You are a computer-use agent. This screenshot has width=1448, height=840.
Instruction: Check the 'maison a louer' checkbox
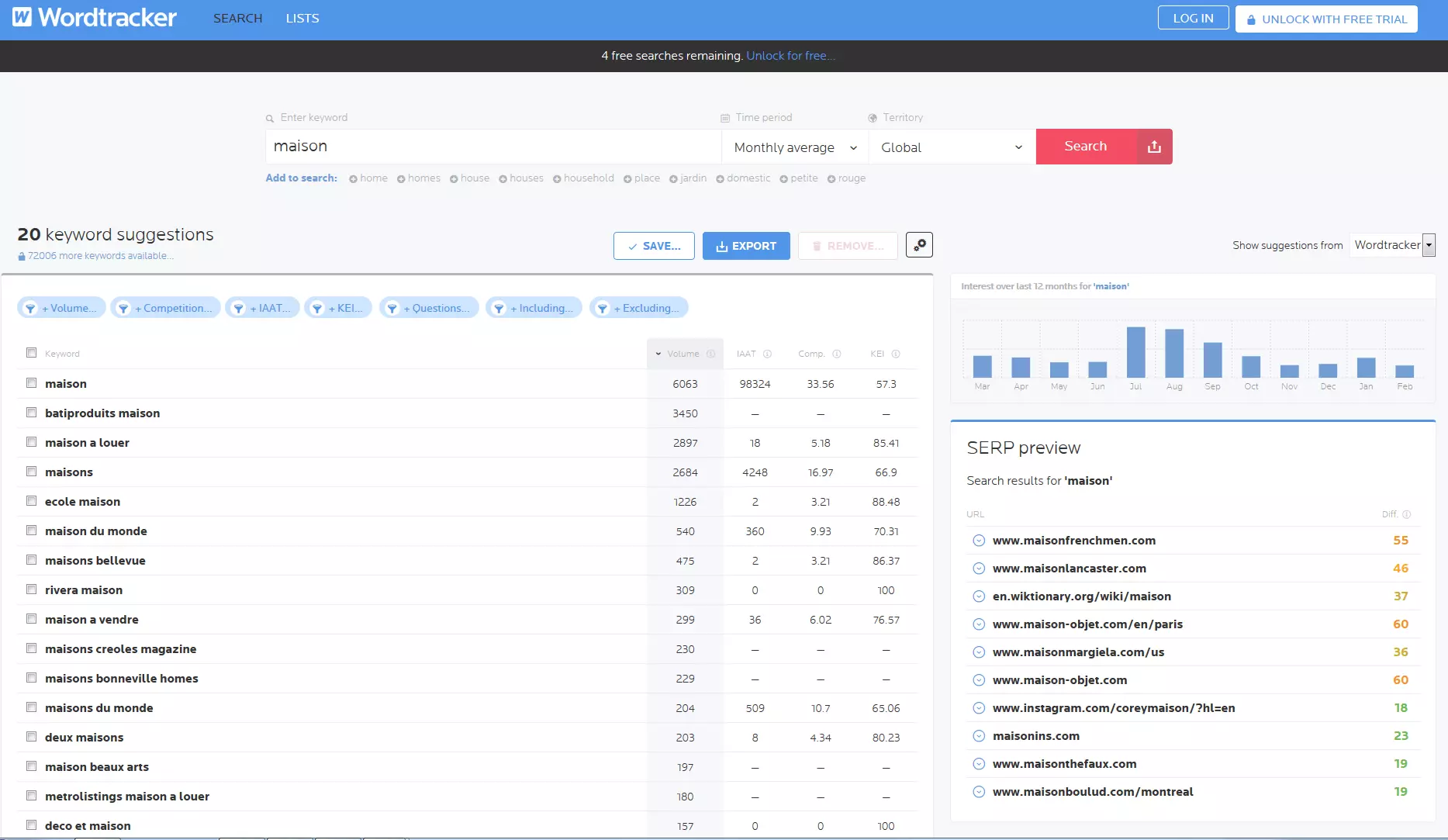pos(32,442)
